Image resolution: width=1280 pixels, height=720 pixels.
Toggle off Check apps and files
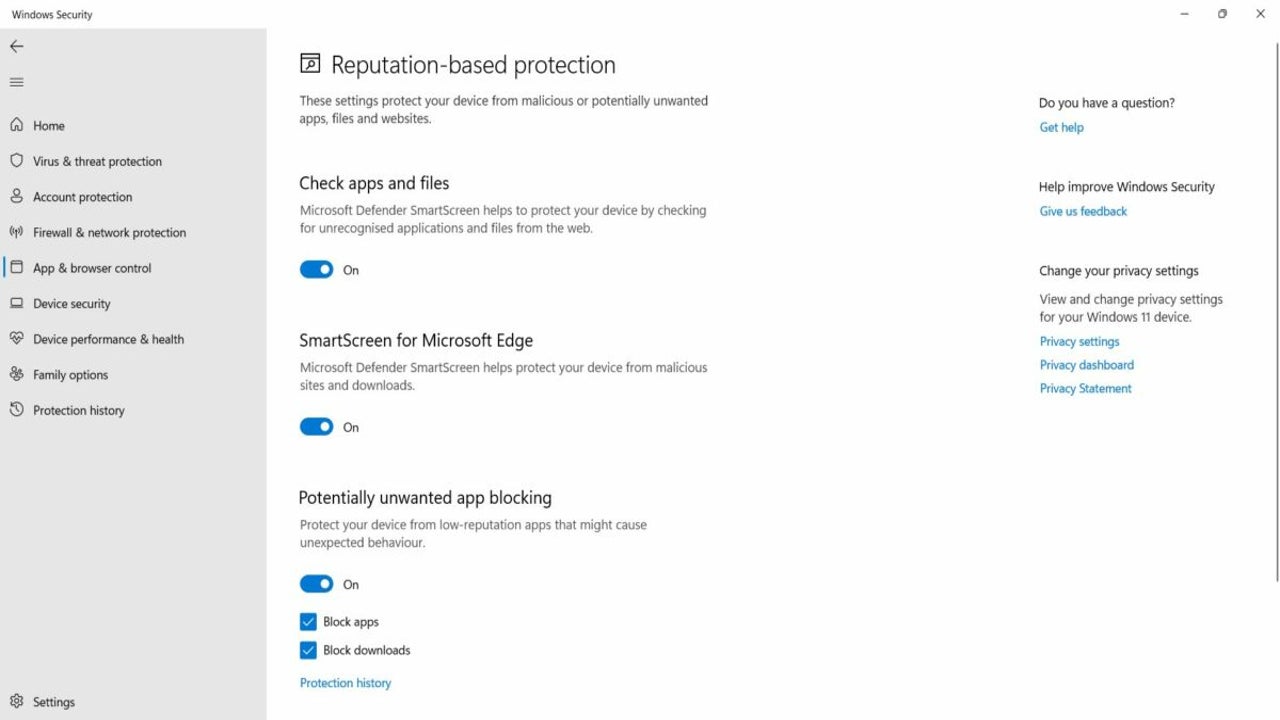tap(316, 269)
